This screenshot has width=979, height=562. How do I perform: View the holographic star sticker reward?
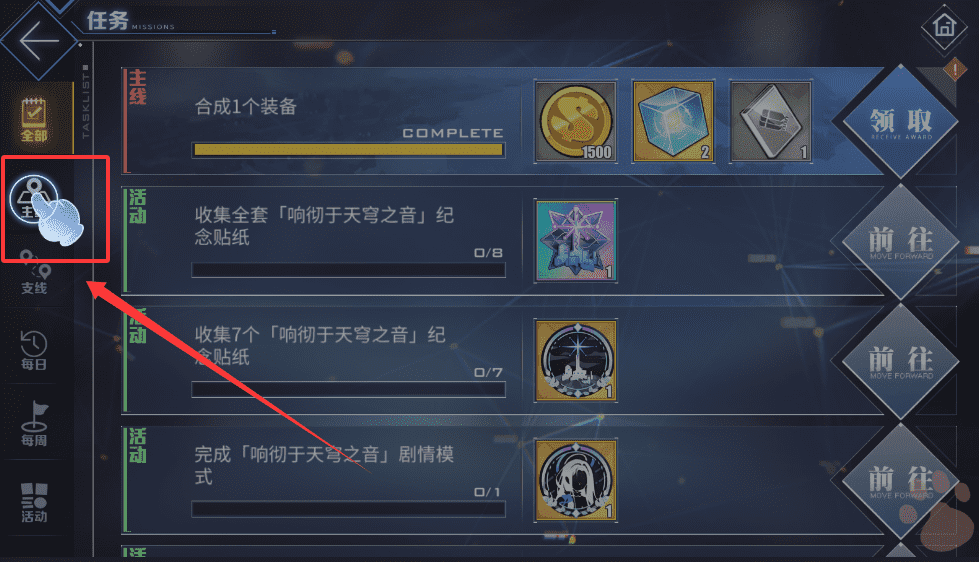click(576, 241)
